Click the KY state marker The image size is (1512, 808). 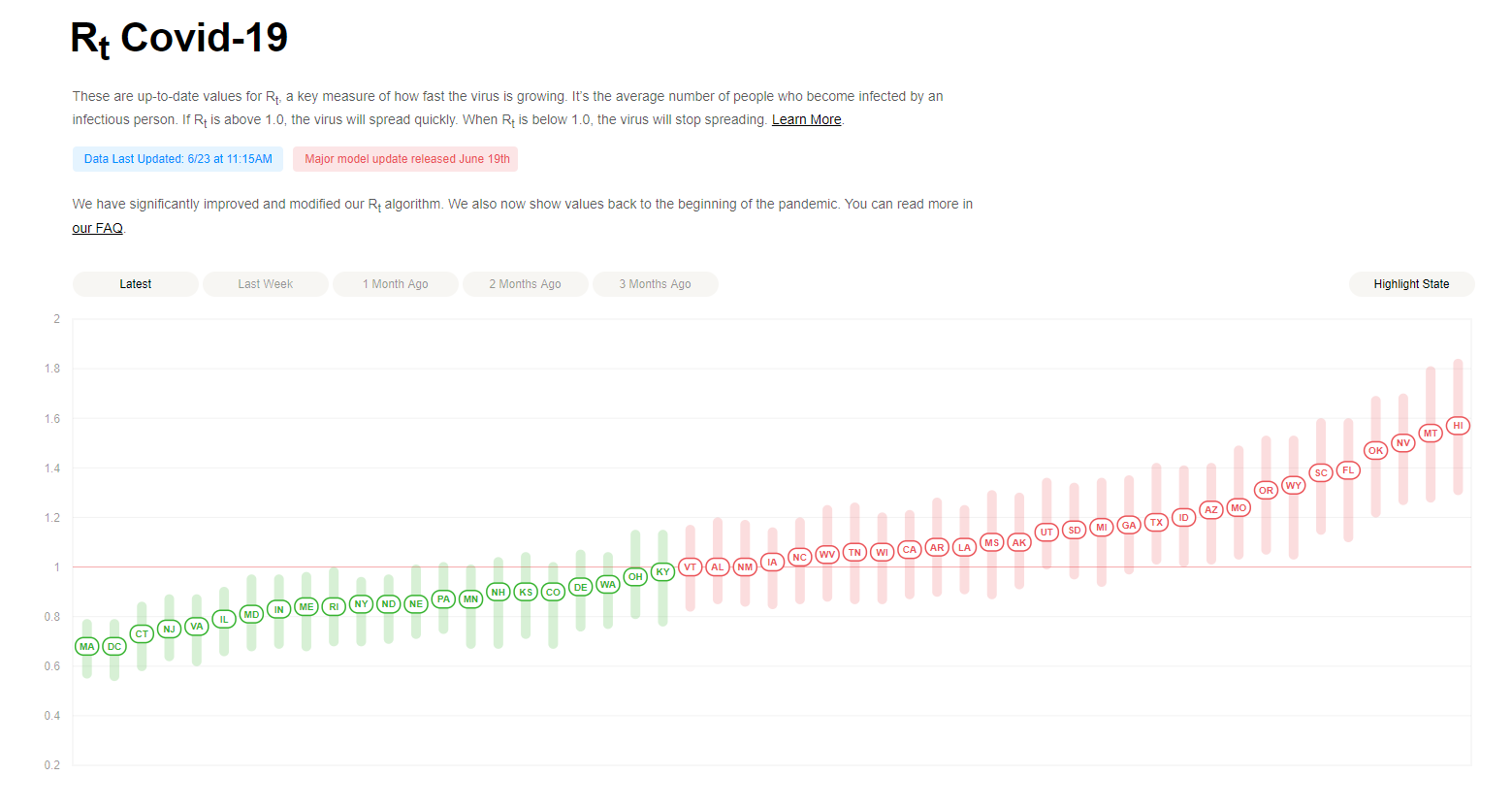662,572
